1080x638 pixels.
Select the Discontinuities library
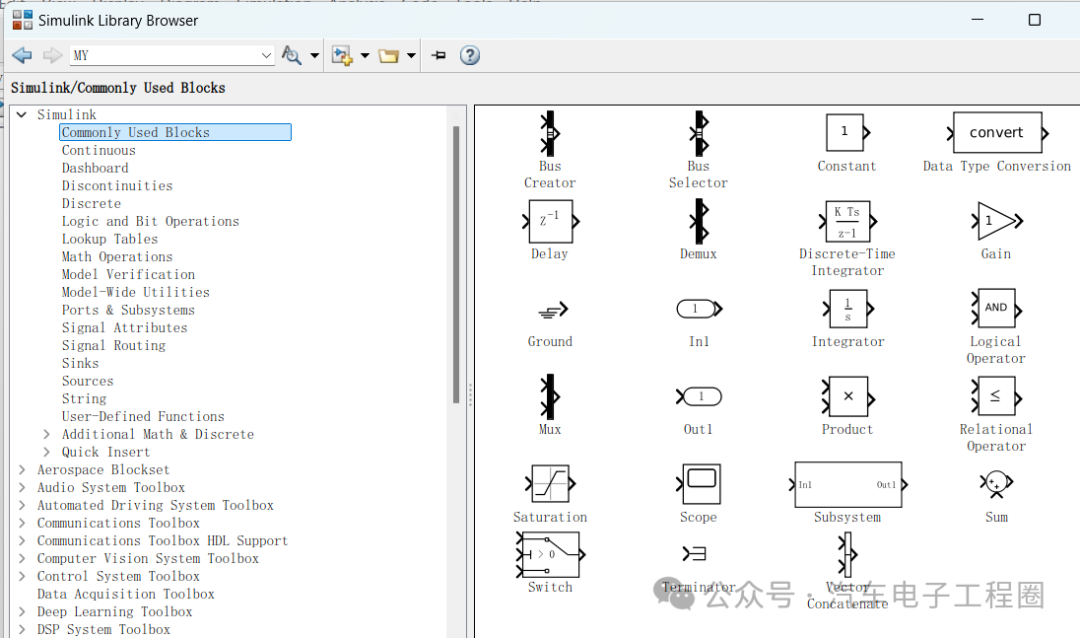pos(117,186)
